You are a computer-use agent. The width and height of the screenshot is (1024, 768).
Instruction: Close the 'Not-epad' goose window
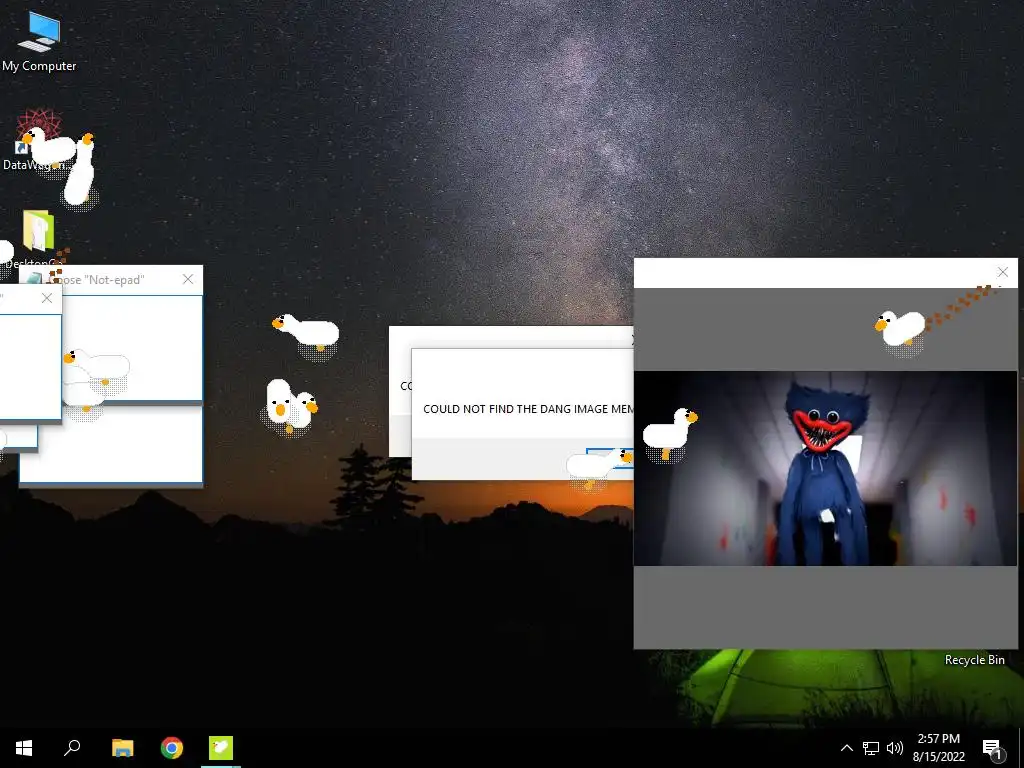(x=188, y=280)
